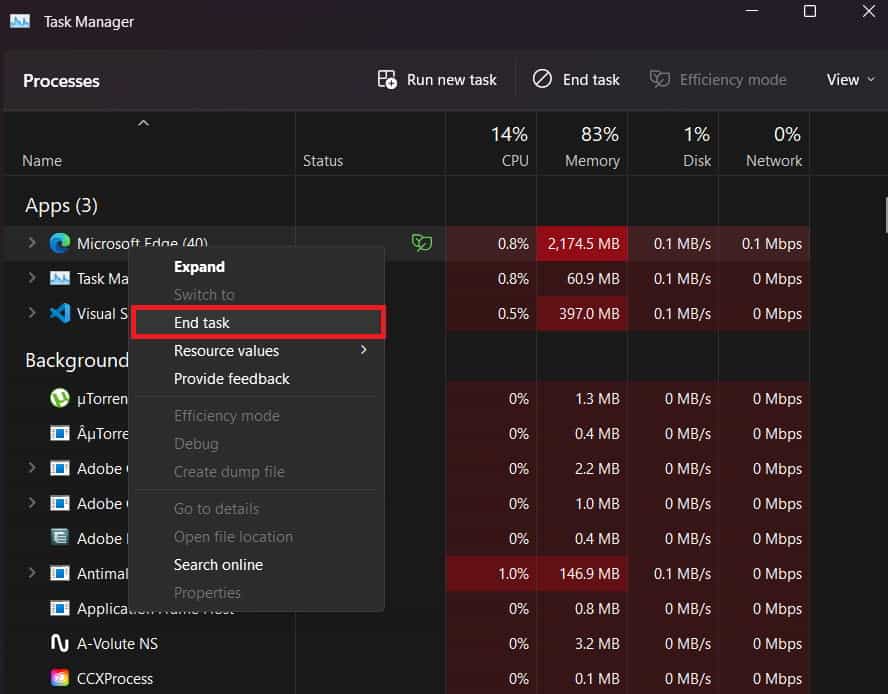Collapse column header using top chevron
Image resolution: width=888 pixels, height=694 pixels.
tap(143, 123)
